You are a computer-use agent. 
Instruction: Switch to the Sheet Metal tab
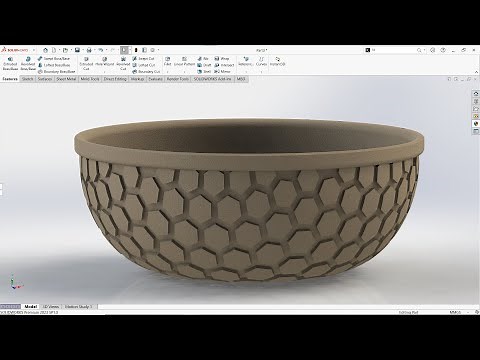(x=66, y=79)
